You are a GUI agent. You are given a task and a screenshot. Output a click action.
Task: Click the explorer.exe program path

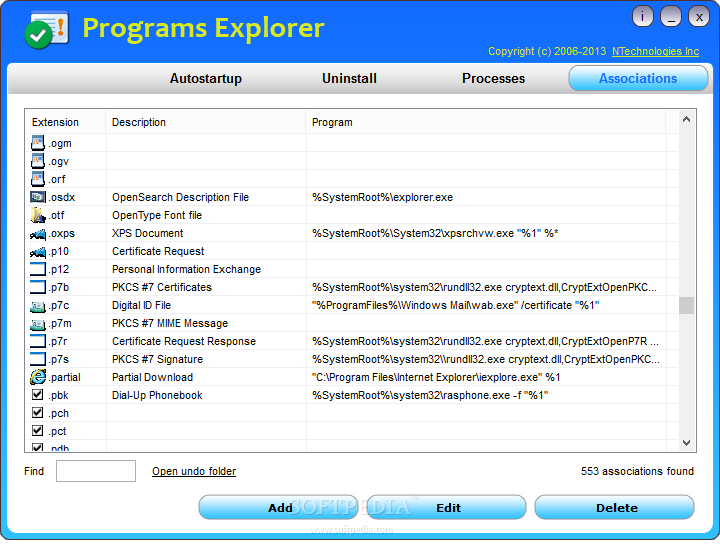382,197
